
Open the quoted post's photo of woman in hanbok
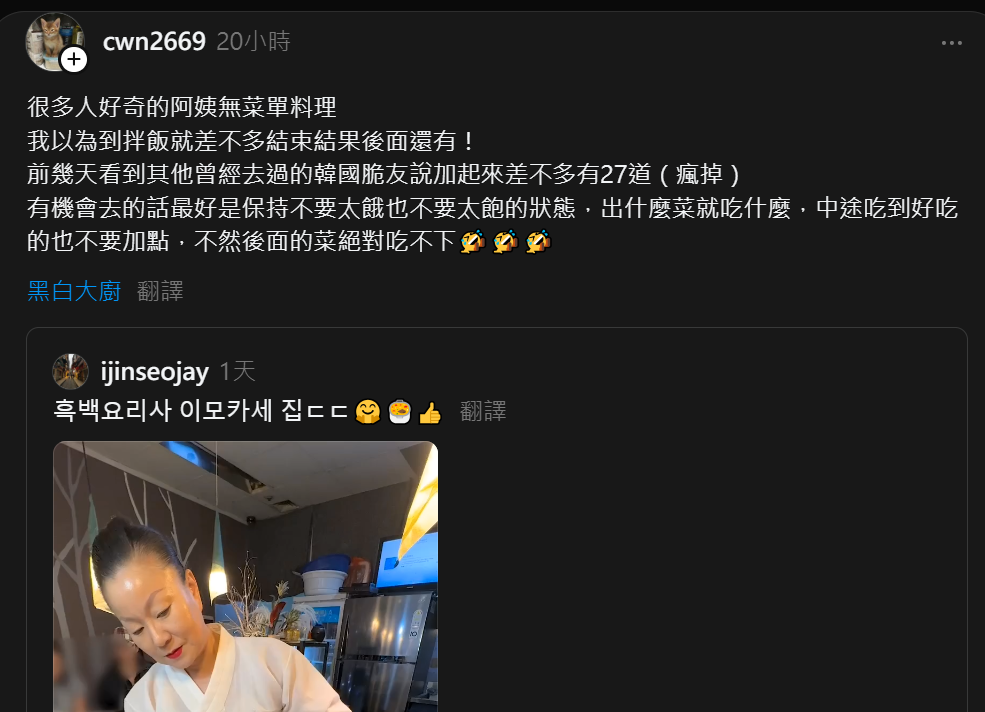click(x=246, y=576)
